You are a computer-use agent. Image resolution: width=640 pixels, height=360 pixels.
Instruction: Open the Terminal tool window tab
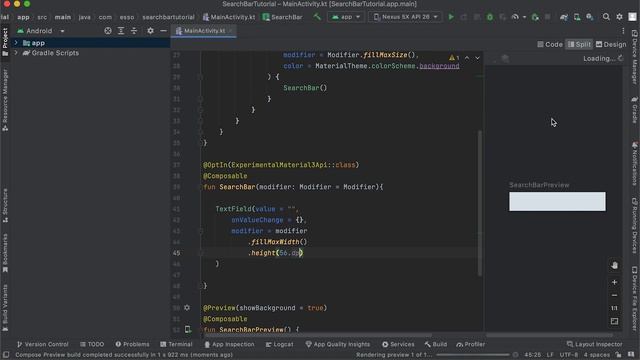tap(176, 344)
